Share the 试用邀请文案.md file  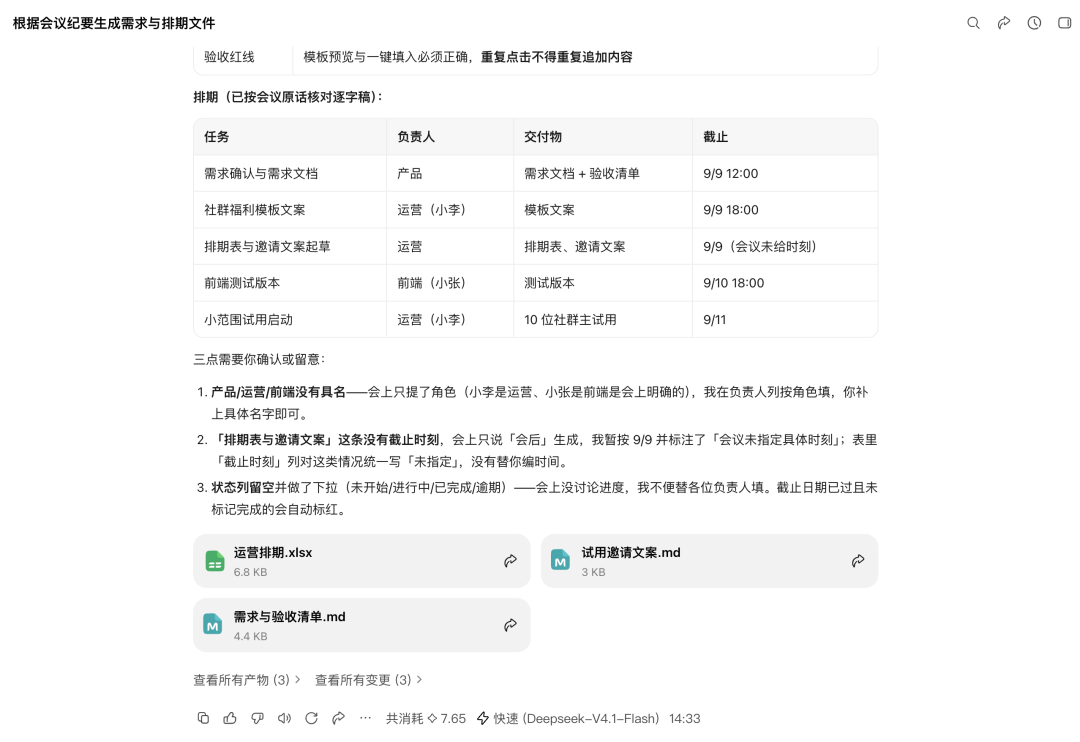[x=858, y=561]
